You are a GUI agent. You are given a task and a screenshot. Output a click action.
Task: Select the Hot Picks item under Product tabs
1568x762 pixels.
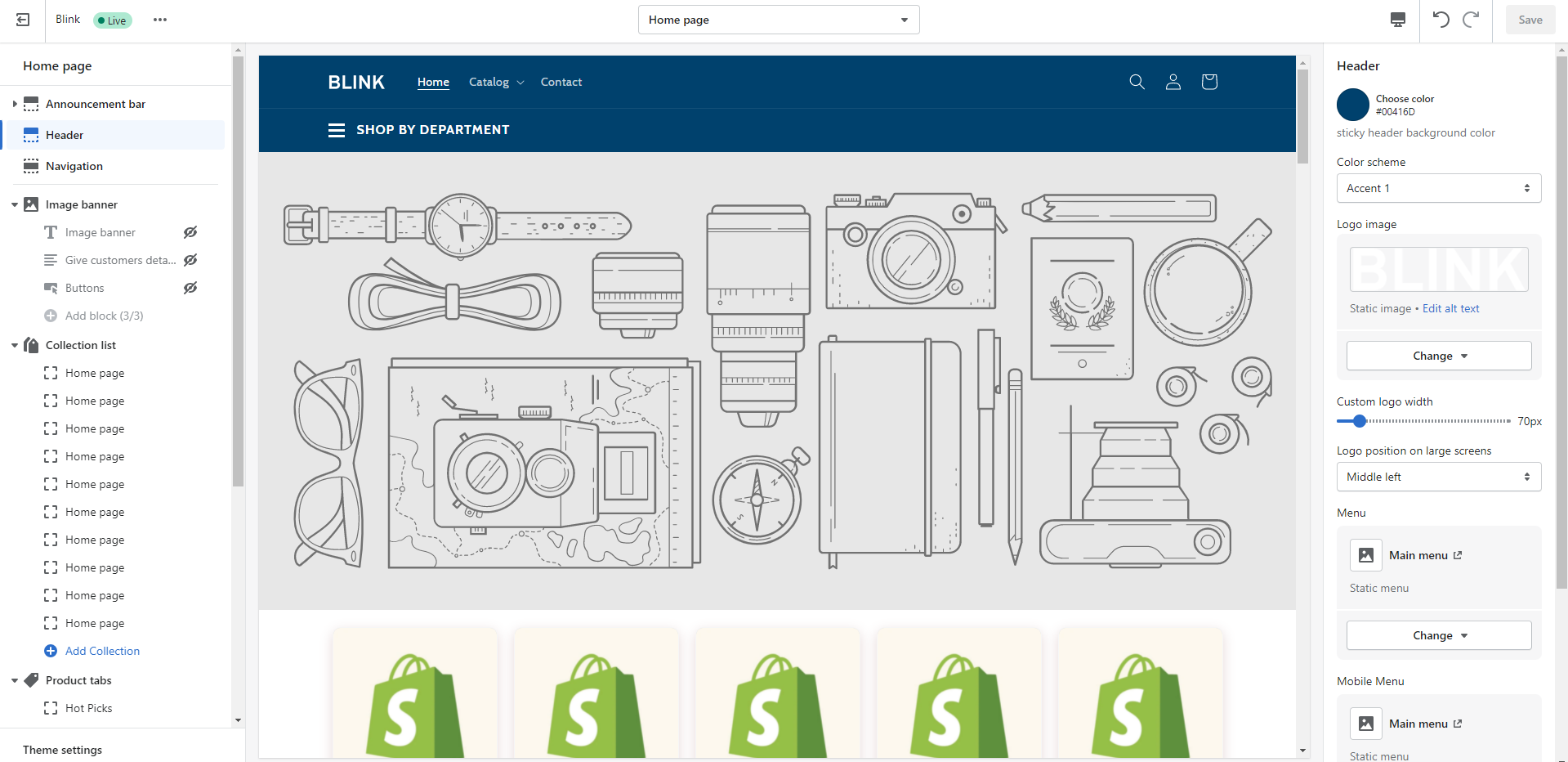88,708
